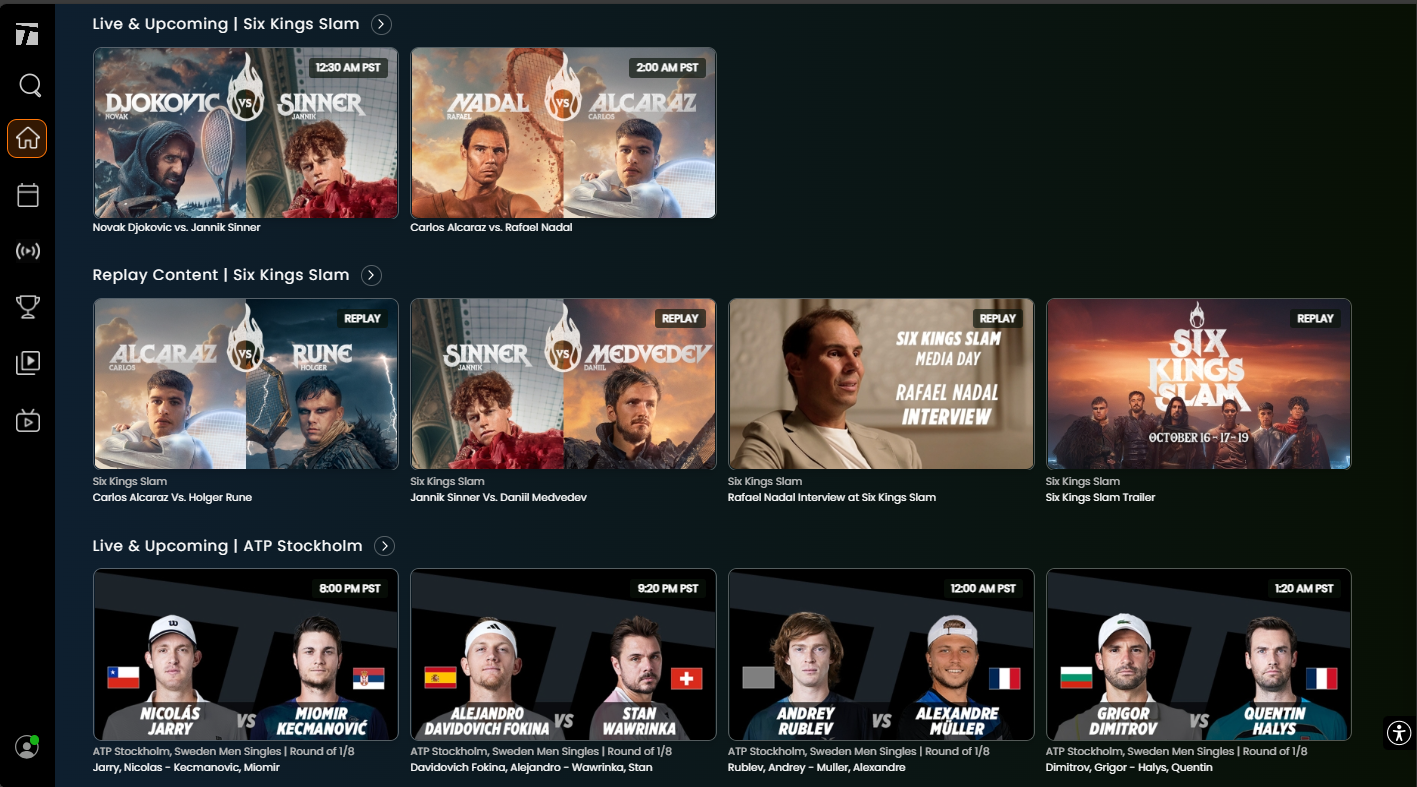
Task: Click 'Dimitrov, Grigor - Halys, Quentin' title
Action: tap(1129, 768)
